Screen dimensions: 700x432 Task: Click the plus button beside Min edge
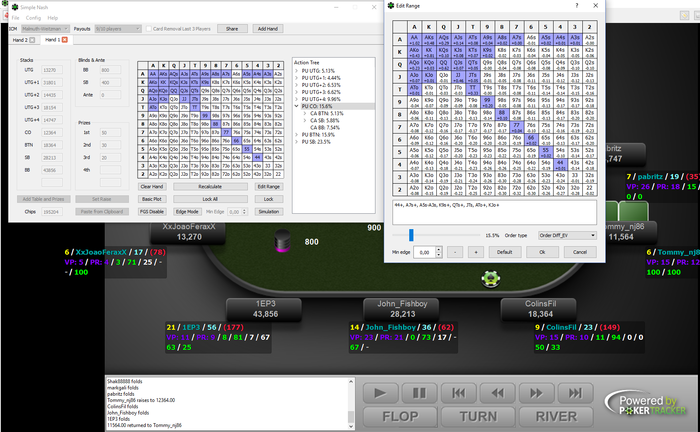[x=476, y=252]
